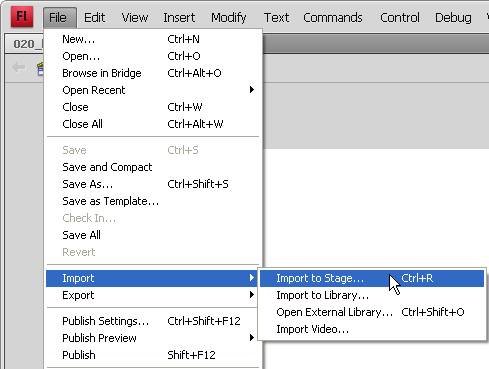
Task: Open the Debug menu
Action: coord(453,17)
